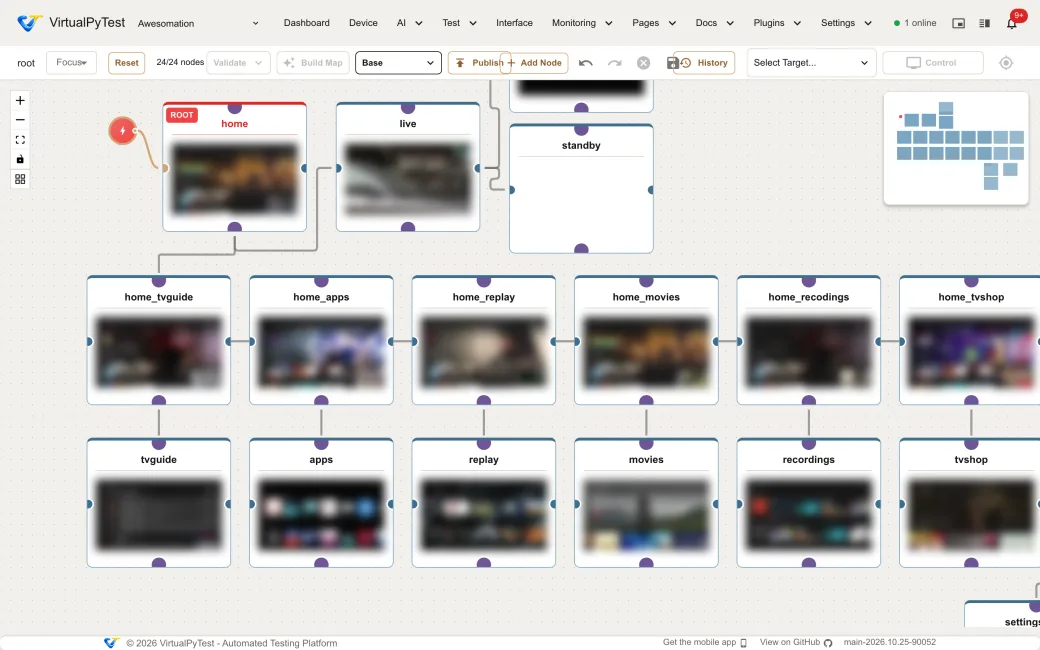This screenshot has width=1040, height=650.
Task: Open the Device page
Action: coord(363,23)
